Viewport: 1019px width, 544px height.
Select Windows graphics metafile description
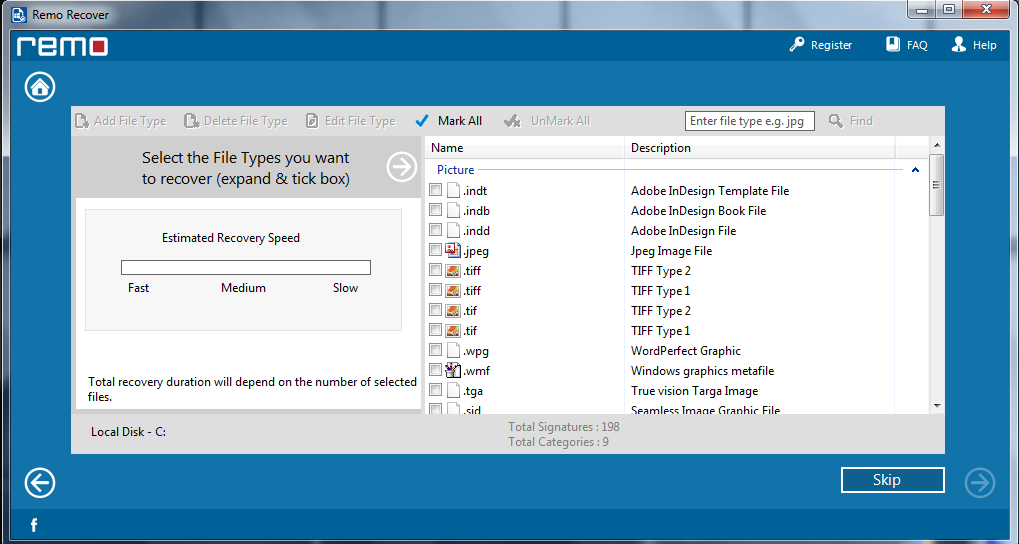[x=703, y=371]
